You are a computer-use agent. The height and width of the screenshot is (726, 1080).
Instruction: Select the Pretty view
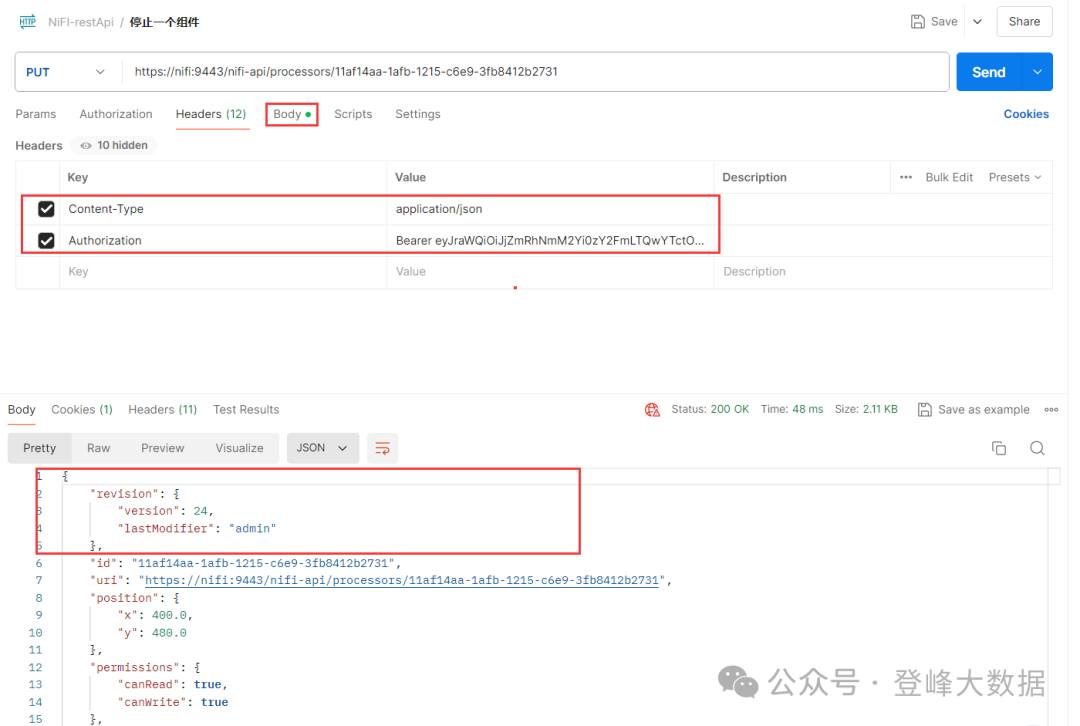point(39,448)
